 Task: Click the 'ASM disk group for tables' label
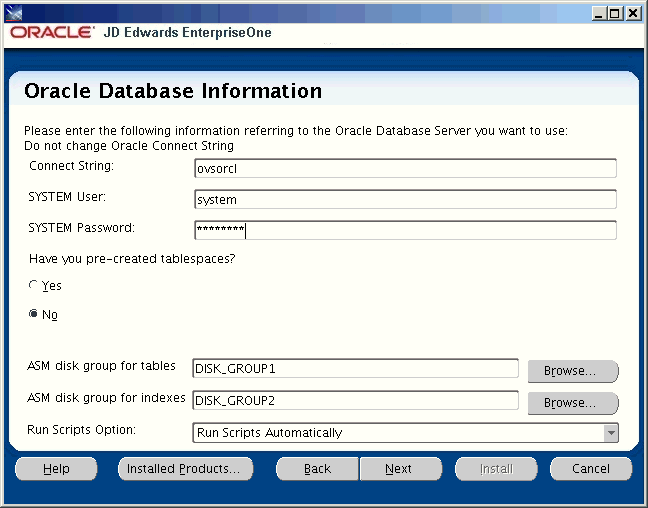coord(101,366)
